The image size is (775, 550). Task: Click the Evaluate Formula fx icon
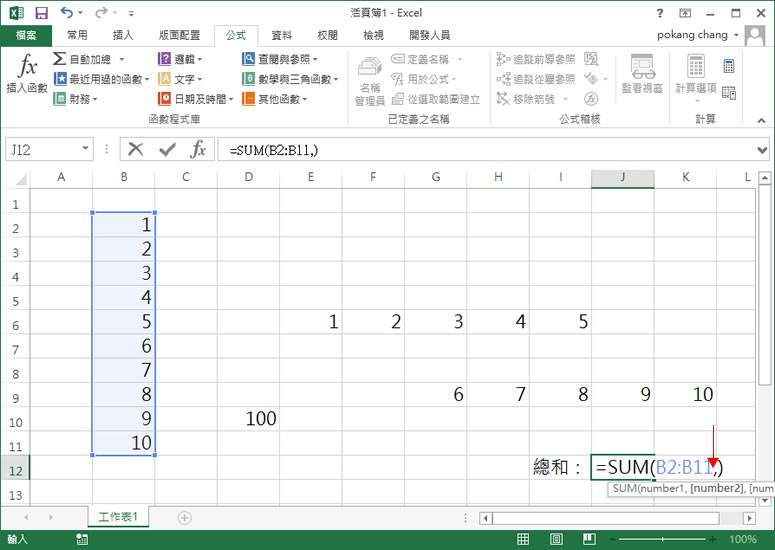(x=591, y=99)
